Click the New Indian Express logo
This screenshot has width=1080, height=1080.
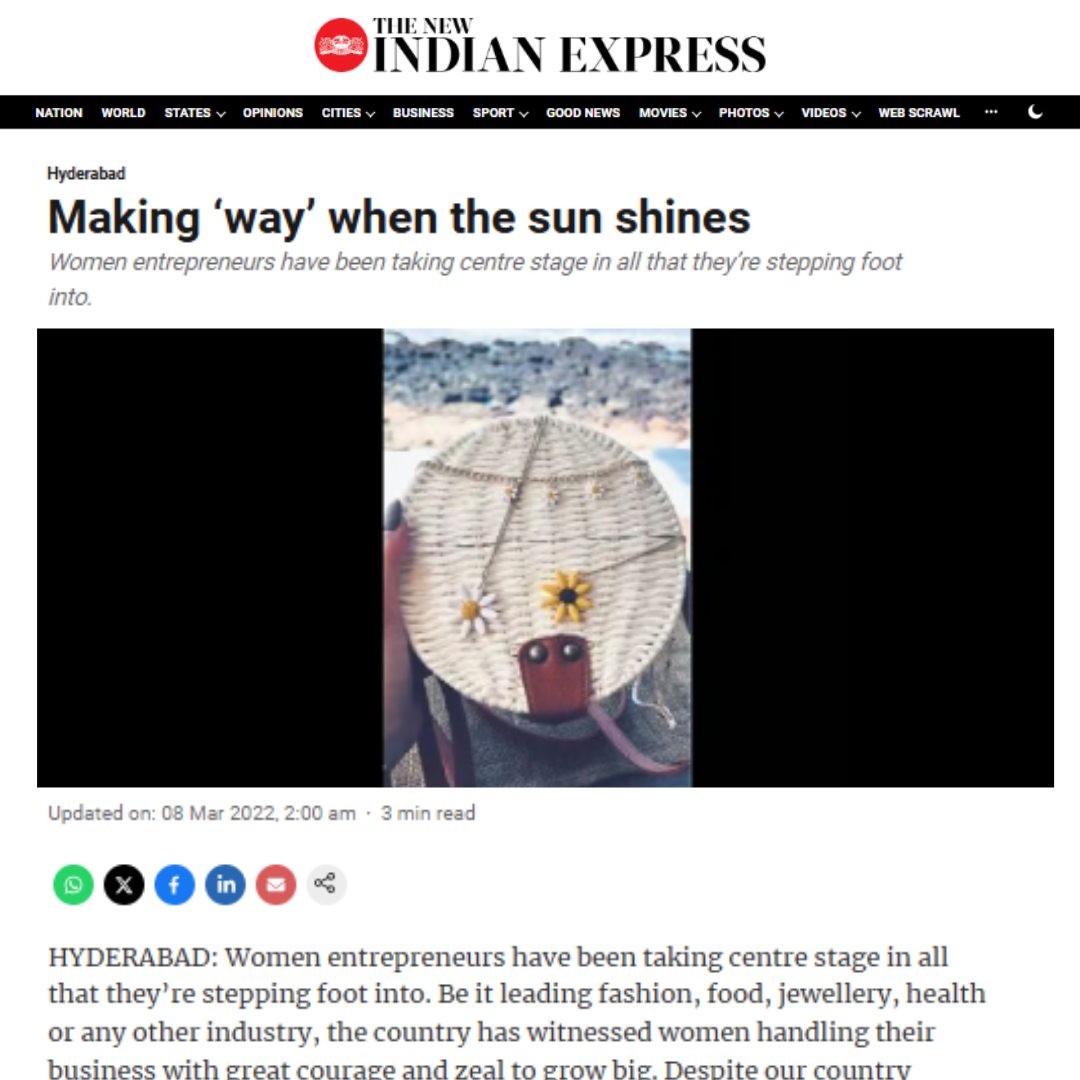pyautogui.click(x=540, y=45)
